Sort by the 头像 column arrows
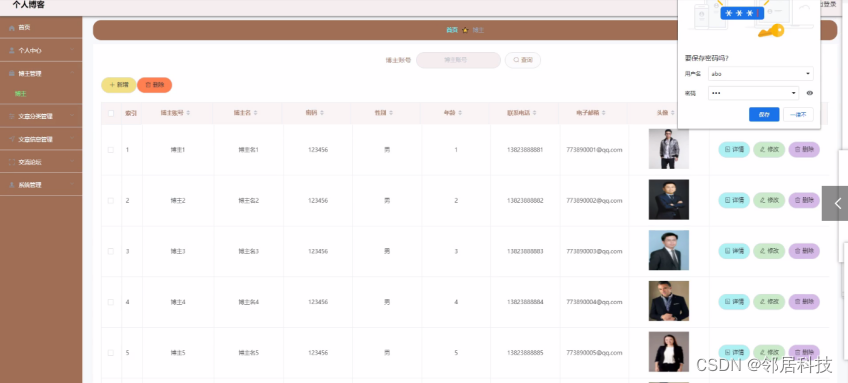 [673, 113]
